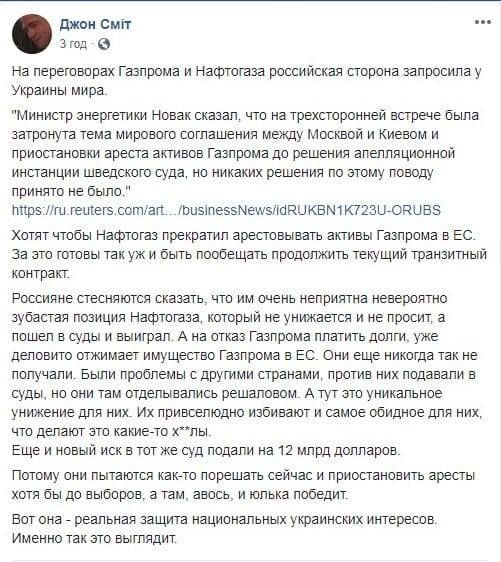Click the line ending 'и юлька победит.'
This screenshot has width=501, height=562.
(180, 495)
